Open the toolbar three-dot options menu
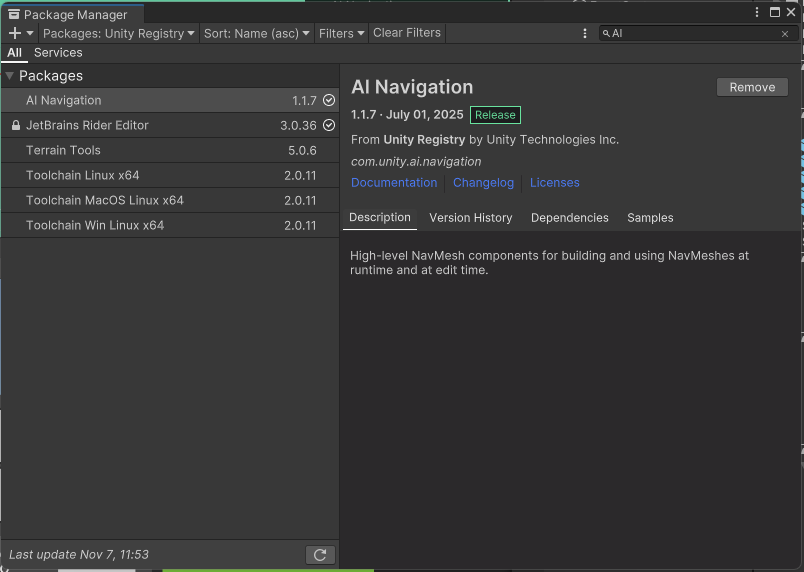This screenshot has width=804, height=572. 585,33
